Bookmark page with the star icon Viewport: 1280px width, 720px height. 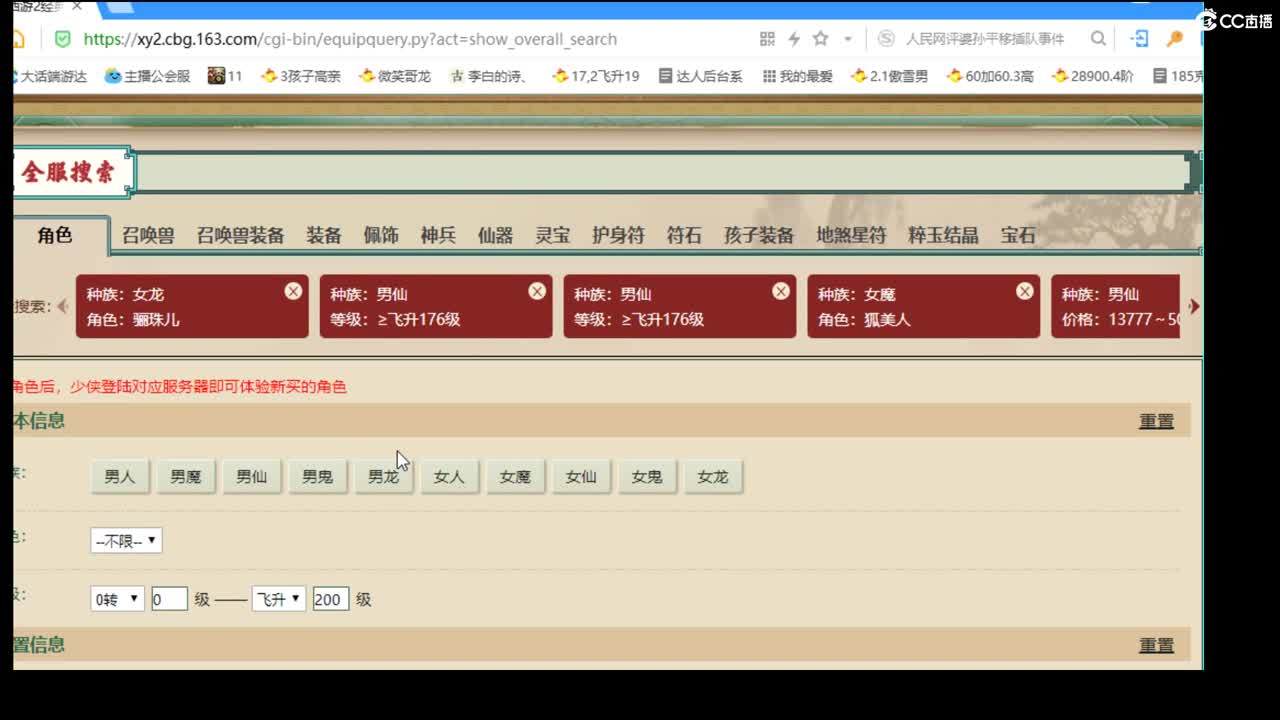[x=820, y=39]
